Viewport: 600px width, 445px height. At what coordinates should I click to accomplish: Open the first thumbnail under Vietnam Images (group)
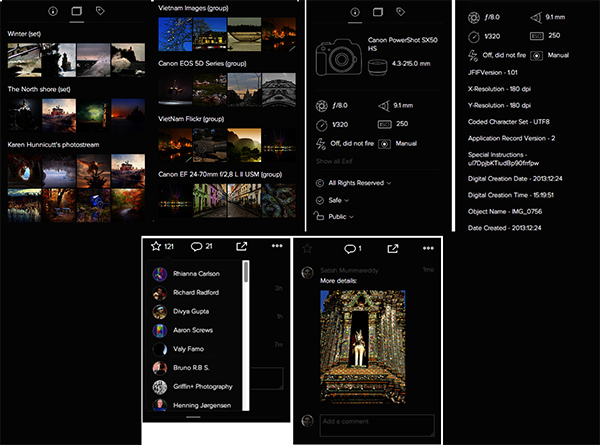(x=175, y=34)
